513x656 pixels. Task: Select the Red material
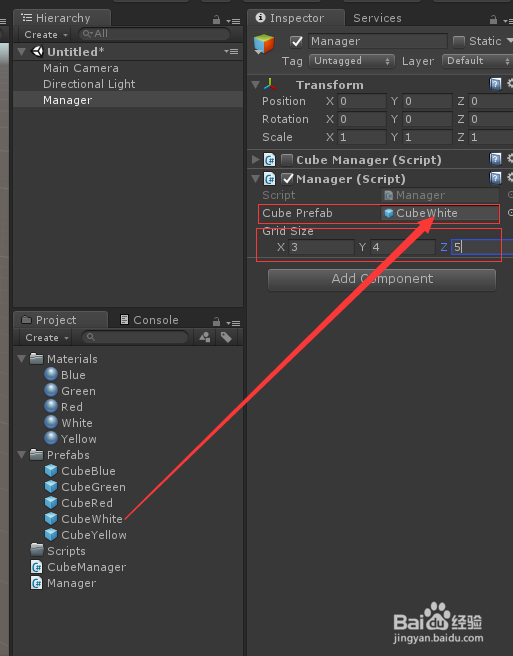[x=72, y=407]
